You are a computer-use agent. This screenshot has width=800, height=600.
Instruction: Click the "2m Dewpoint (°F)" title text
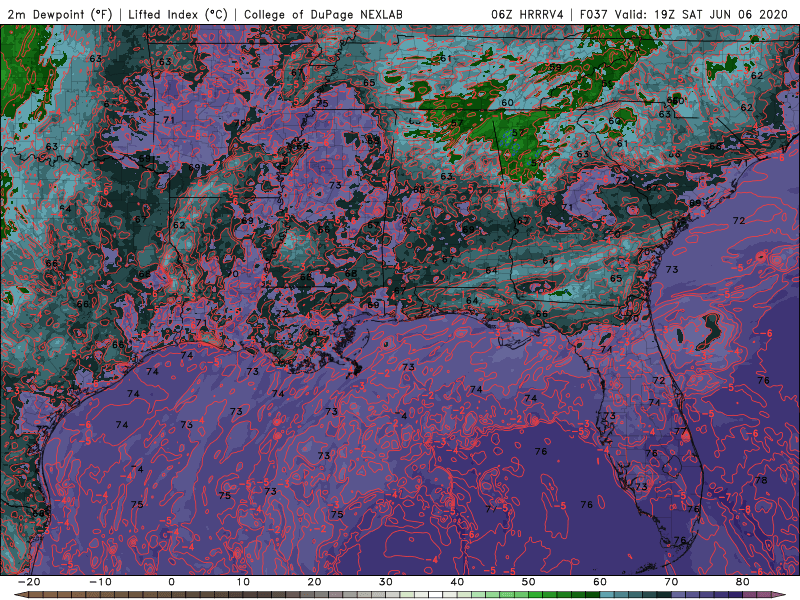(59, 14)
